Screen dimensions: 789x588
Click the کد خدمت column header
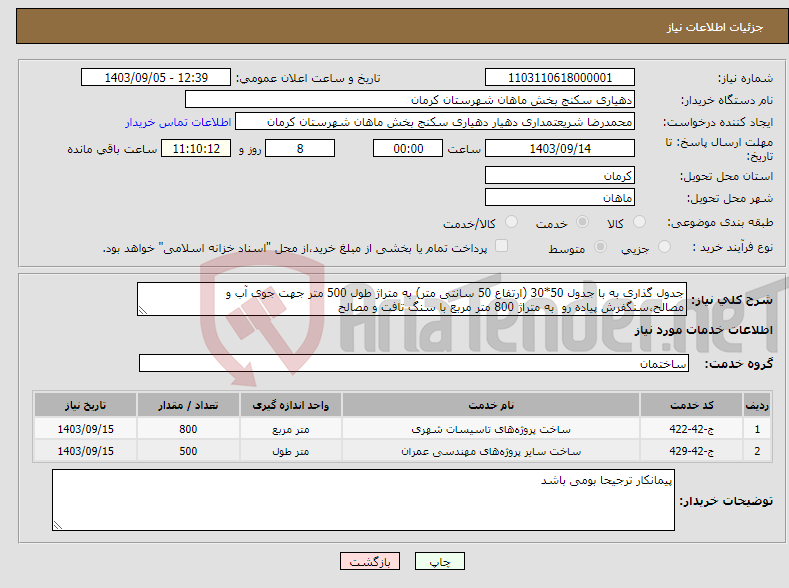coord(692,405)
